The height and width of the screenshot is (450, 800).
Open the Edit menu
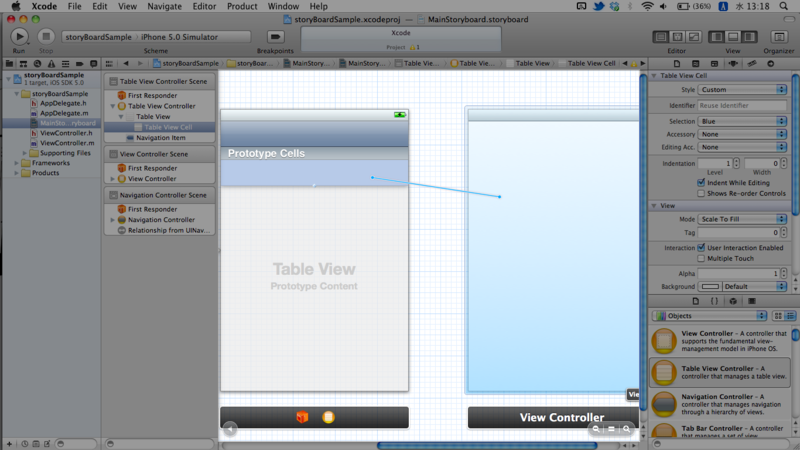click(99, 6)
